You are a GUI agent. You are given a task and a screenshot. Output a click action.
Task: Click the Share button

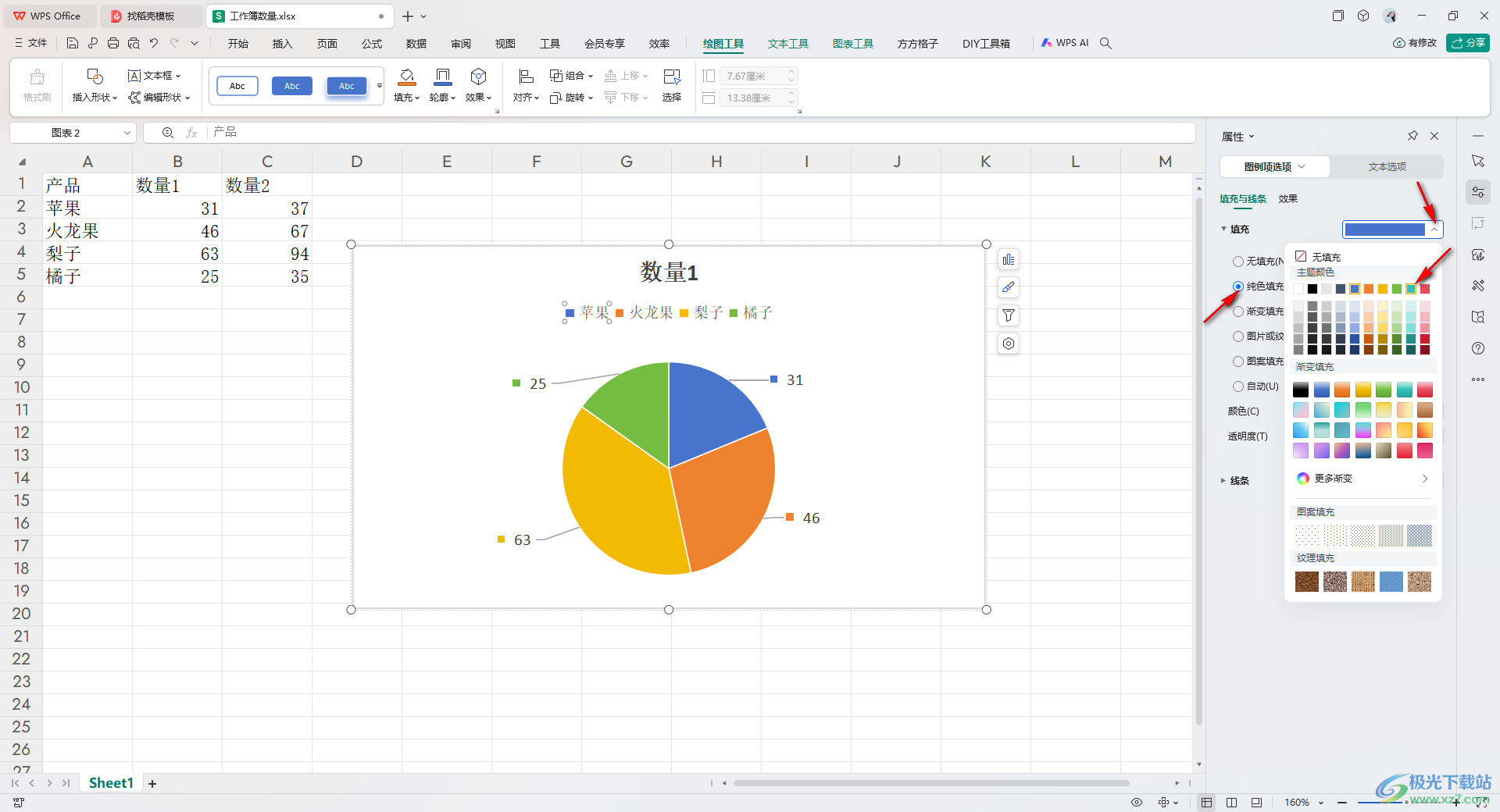pyautogui.click(x=1468, y=43)
